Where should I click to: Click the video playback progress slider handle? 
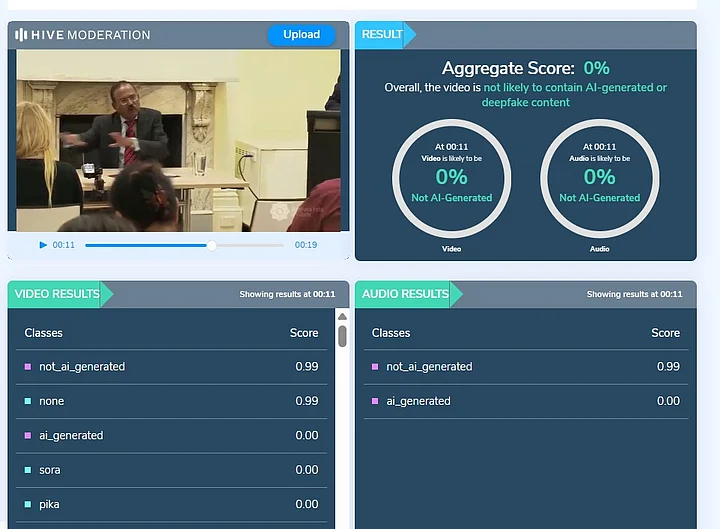(211, 245)
